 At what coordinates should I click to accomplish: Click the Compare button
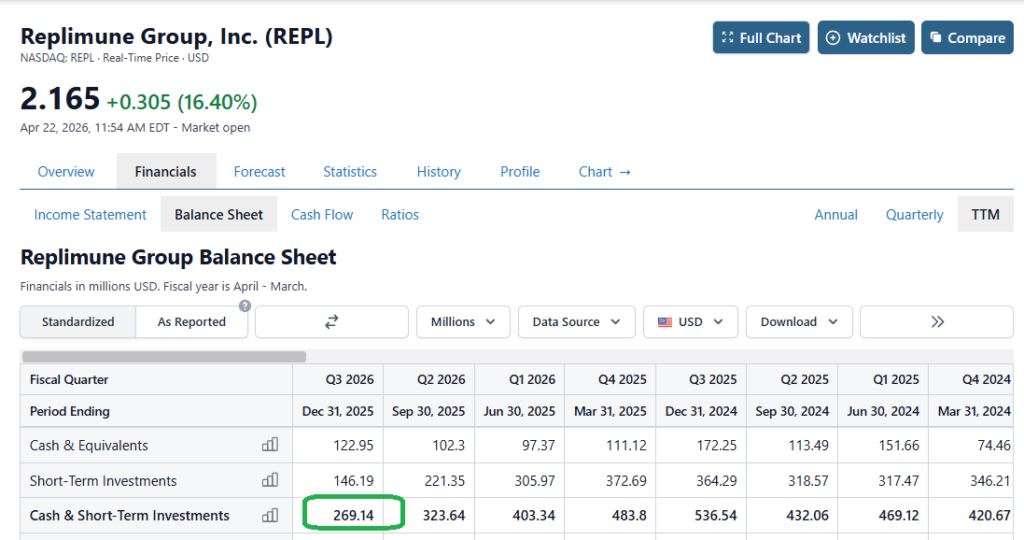click(966, 38)
